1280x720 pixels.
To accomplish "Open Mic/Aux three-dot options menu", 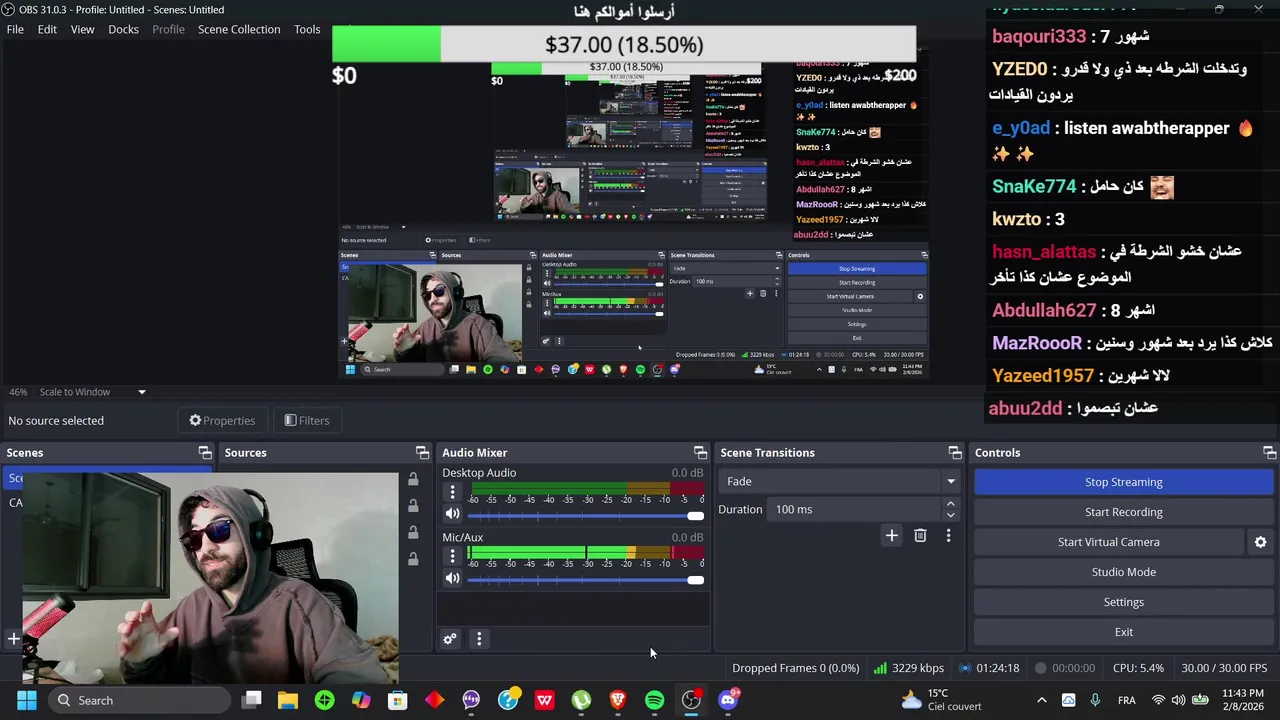I will pos(452,556).
